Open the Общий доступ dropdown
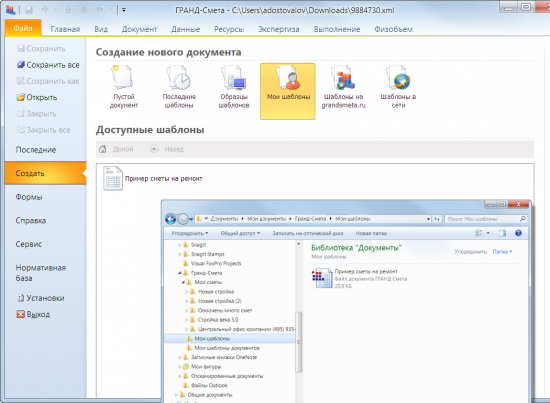Viewport: 550px width, 403px height. 240,233
